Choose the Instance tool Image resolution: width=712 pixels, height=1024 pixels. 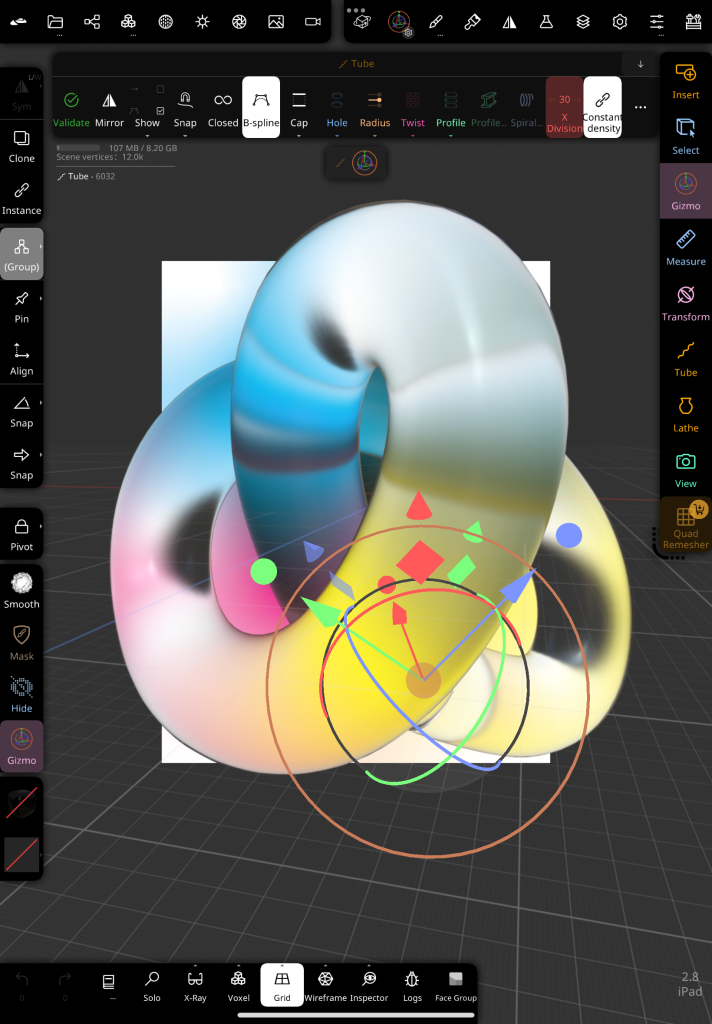tap(21, 197)
